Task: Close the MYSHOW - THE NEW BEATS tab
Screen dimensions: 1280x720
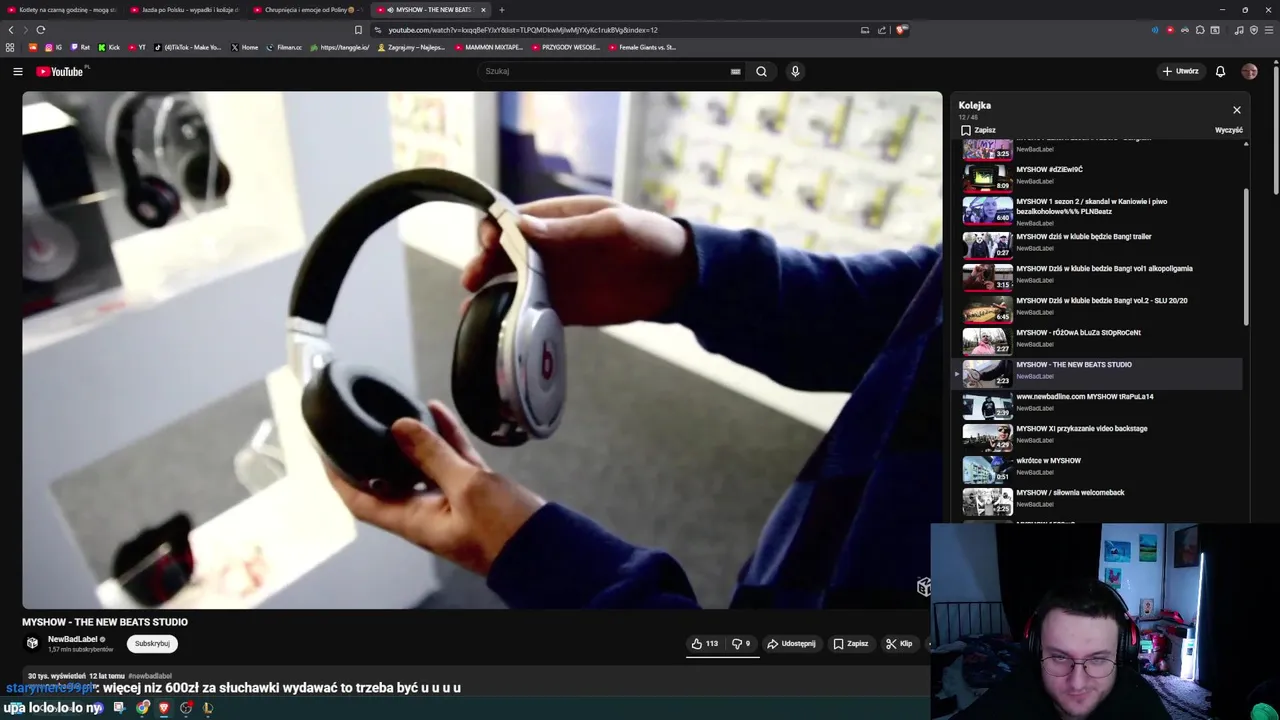Action: (483, 10)
